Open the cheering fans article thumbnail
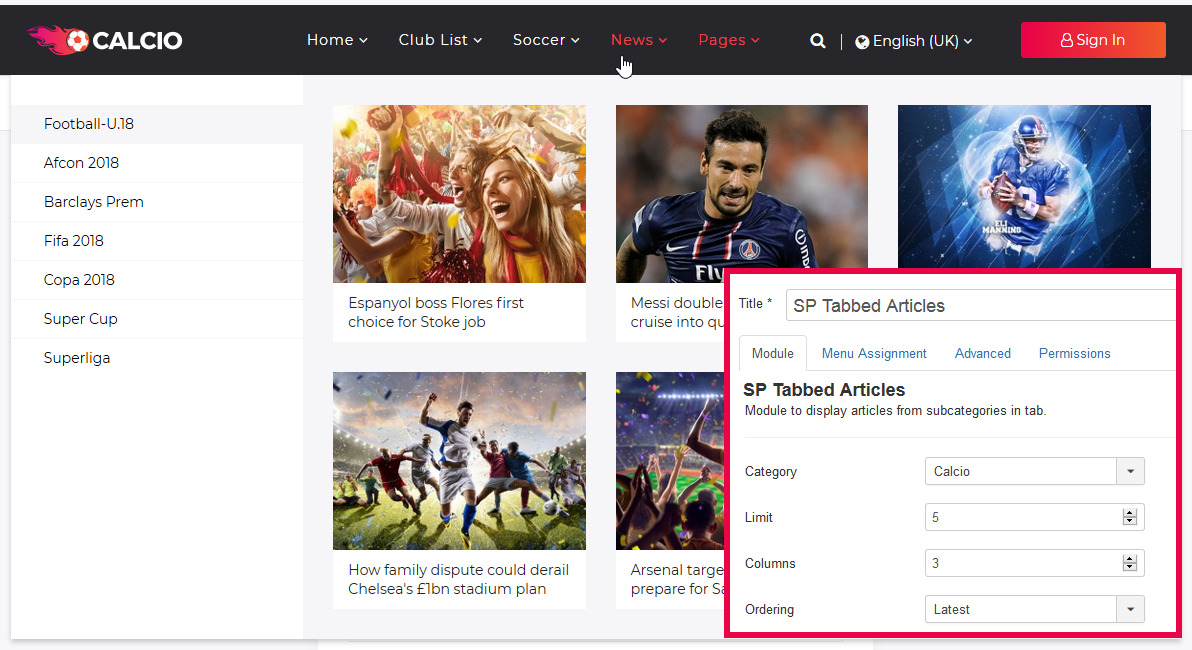The height and width of the screenshot is (650, 1192). (459, 194)
